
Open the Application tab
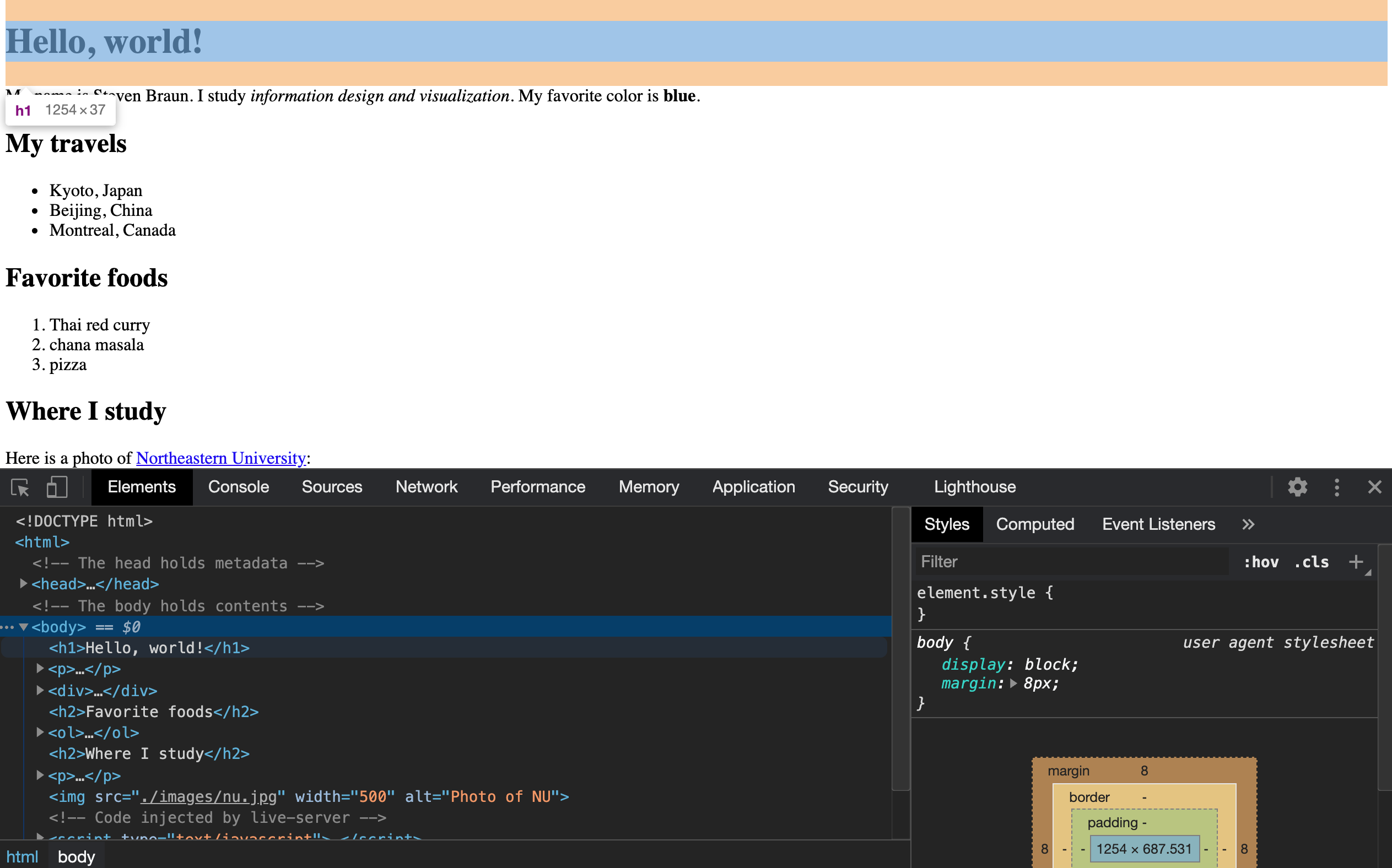[x=753, y=487]
